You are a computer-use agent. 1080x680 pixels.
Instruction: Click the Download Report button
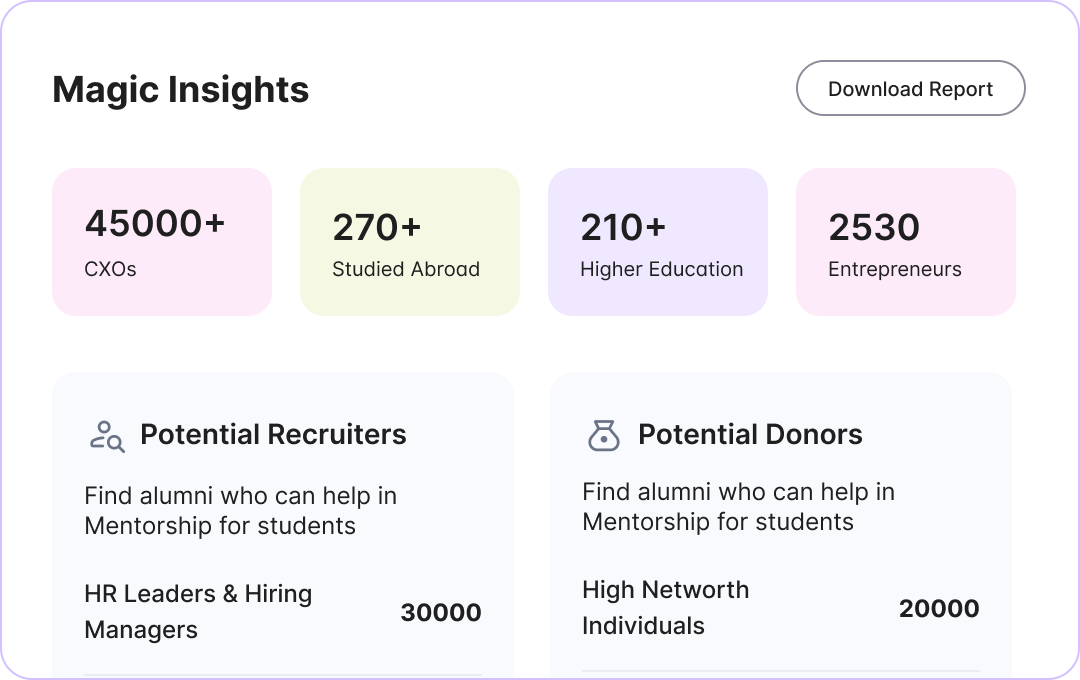(x=910, y=88)
